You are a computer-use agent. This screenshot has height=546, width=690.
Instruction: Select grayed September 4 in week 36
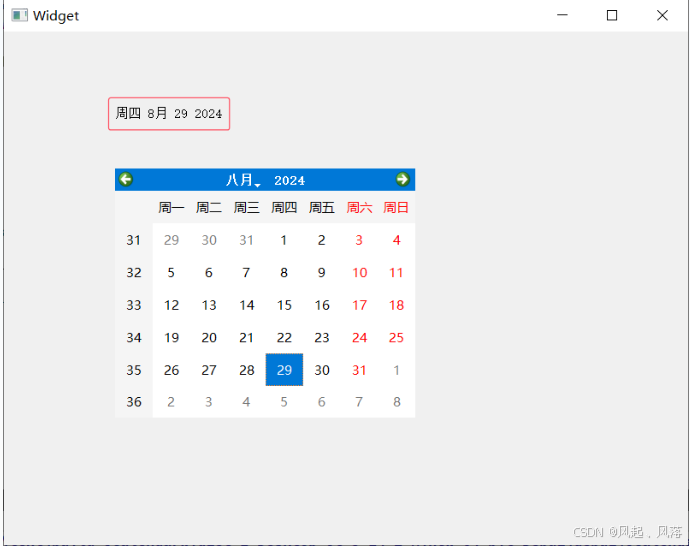coord(246,402)
